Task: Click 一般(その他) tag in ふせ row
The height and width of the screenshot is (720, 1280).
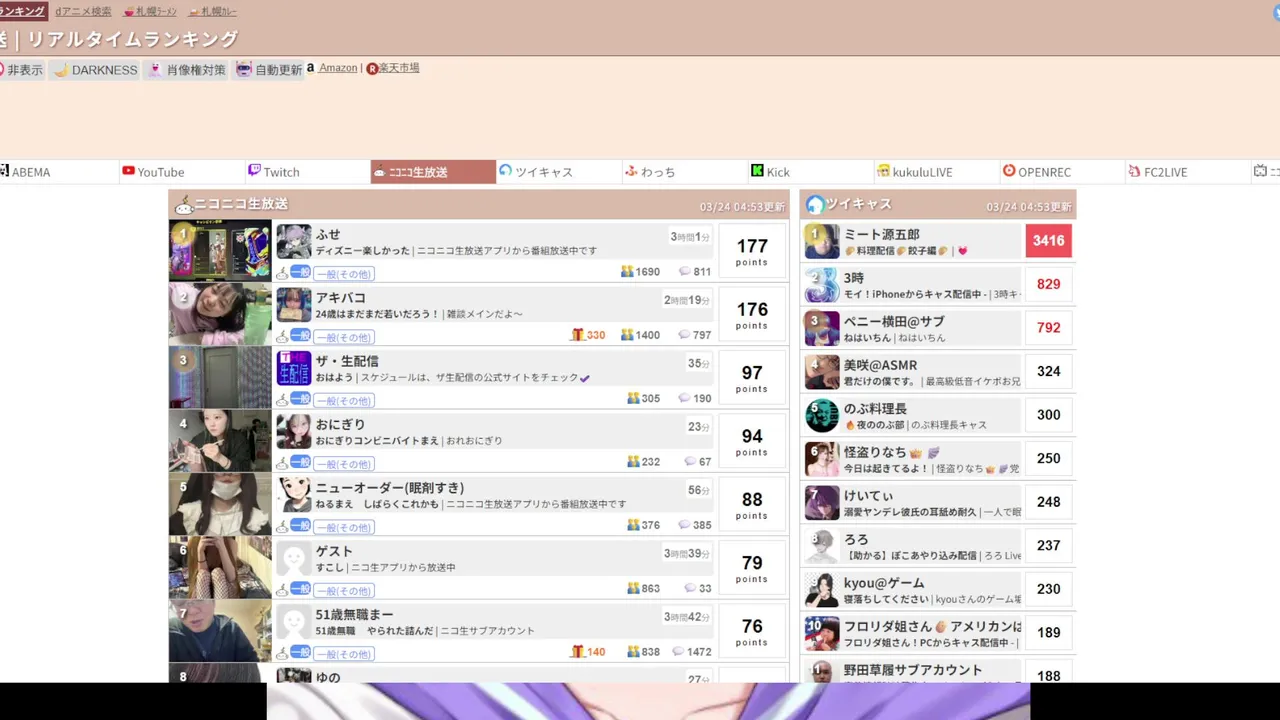Action: (344, 274)
